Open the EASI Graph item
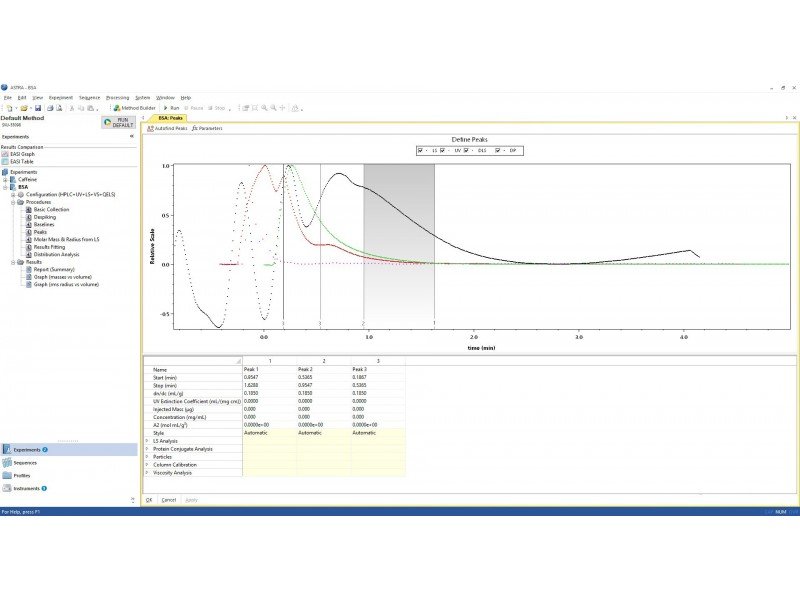 [x=18, y=154]
